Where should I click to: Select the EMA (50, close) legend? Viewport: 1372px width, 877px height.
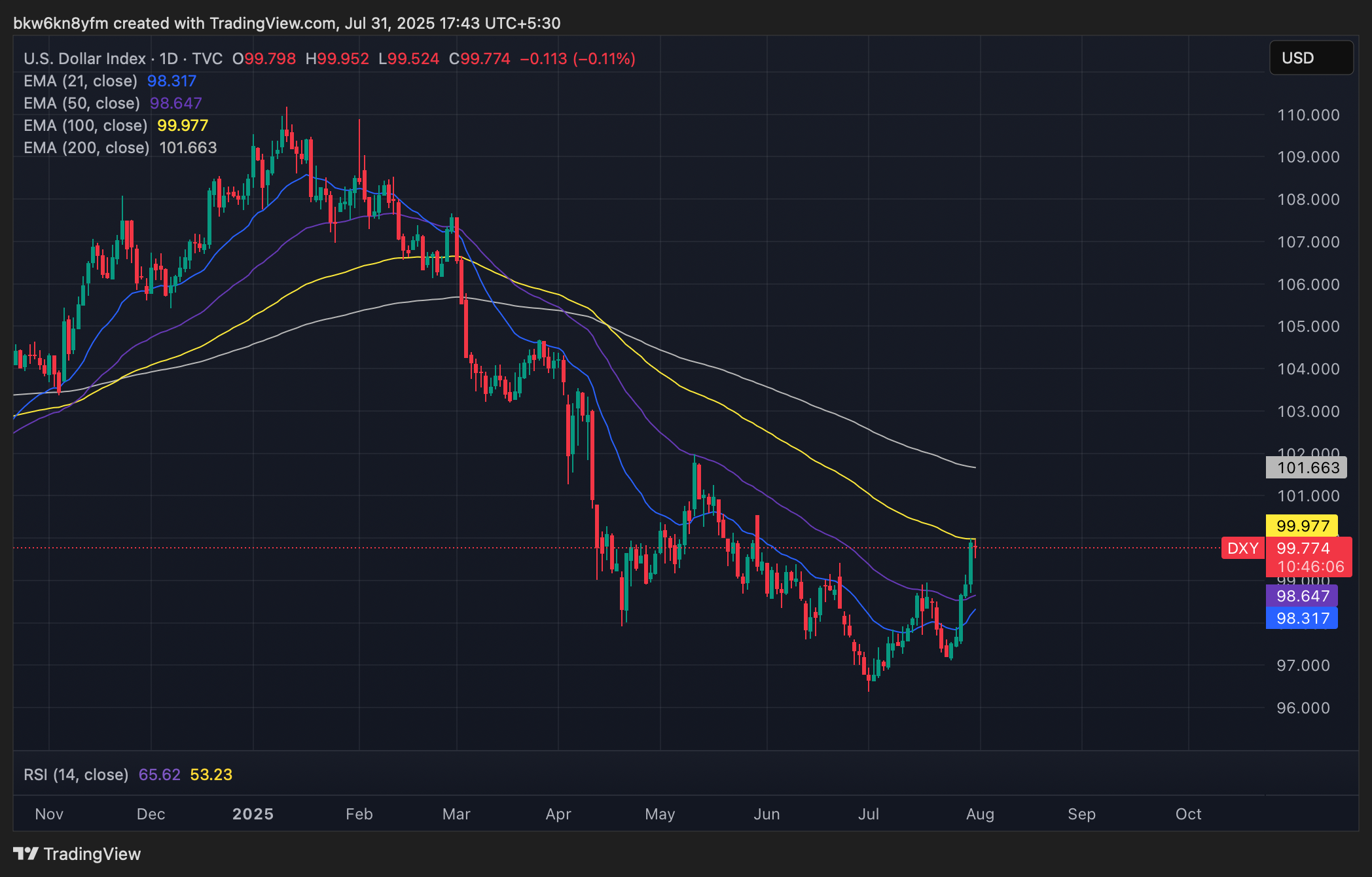[x=82, y=103]
